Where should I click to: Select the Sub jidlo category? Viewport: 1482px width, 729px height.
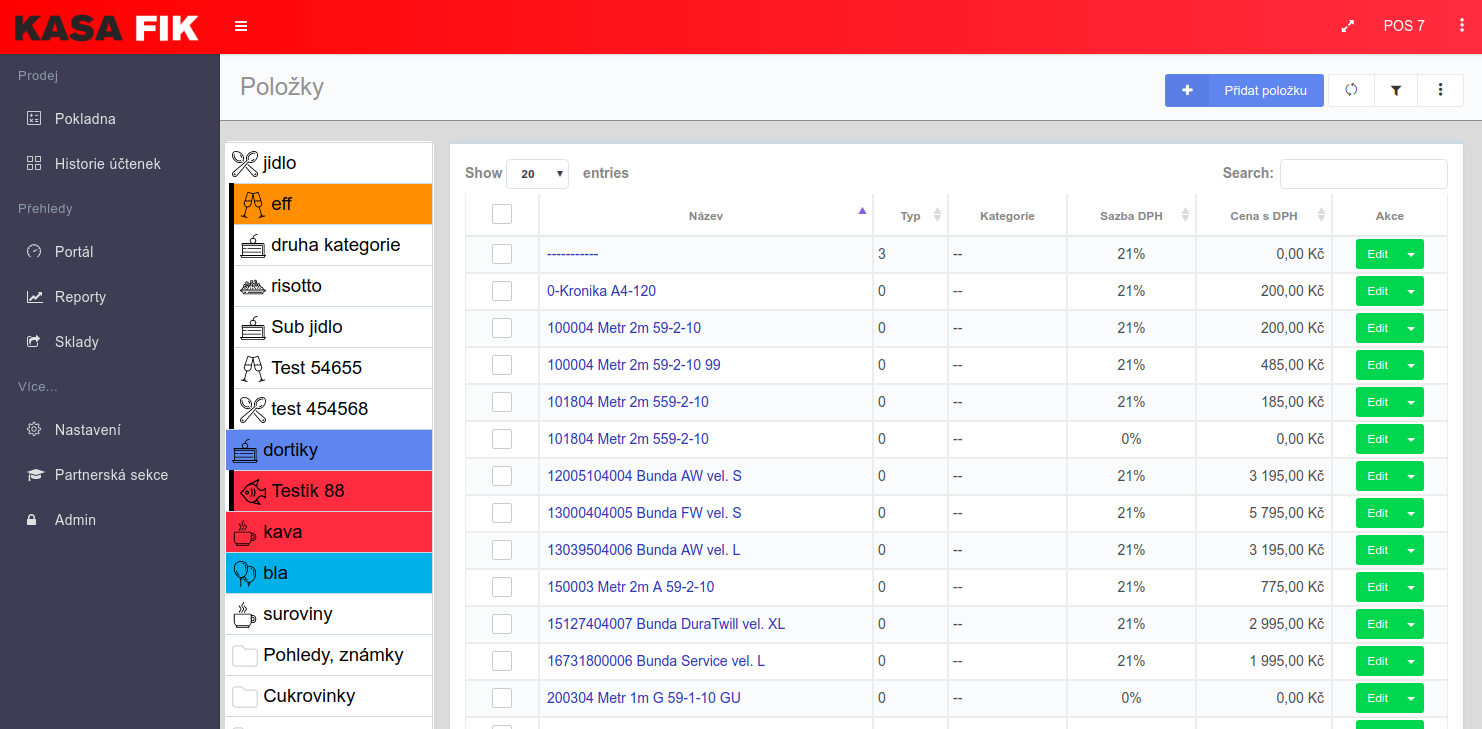[x=332, y=327]
